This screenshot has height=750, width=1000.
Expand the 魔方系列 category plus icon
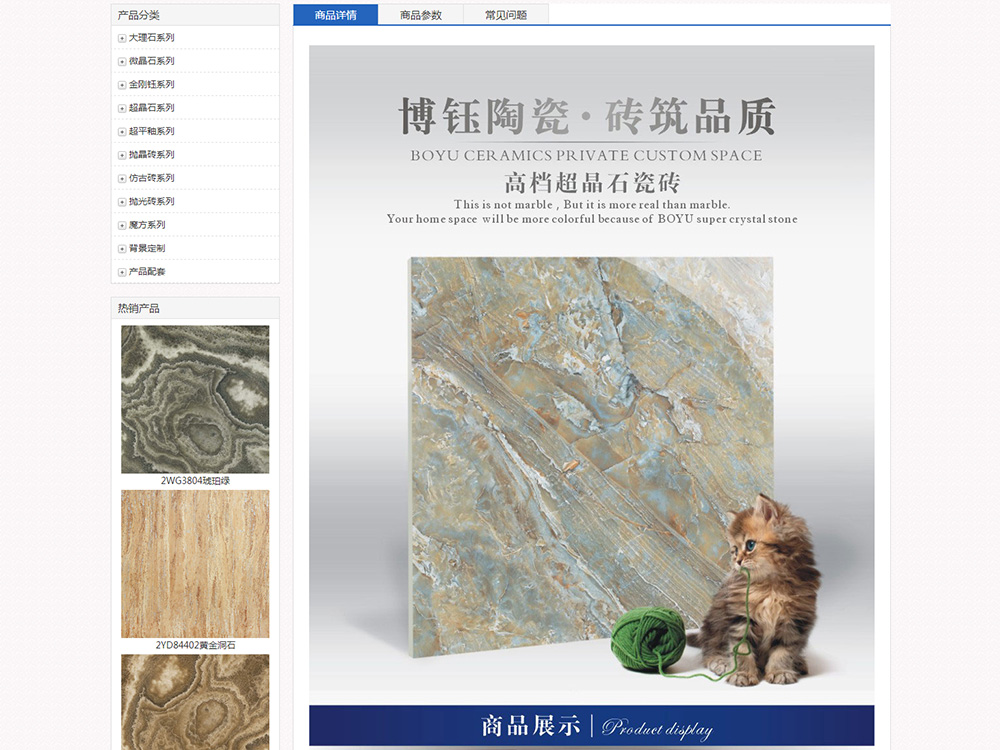pyautogui.click(x=122, y=225)
